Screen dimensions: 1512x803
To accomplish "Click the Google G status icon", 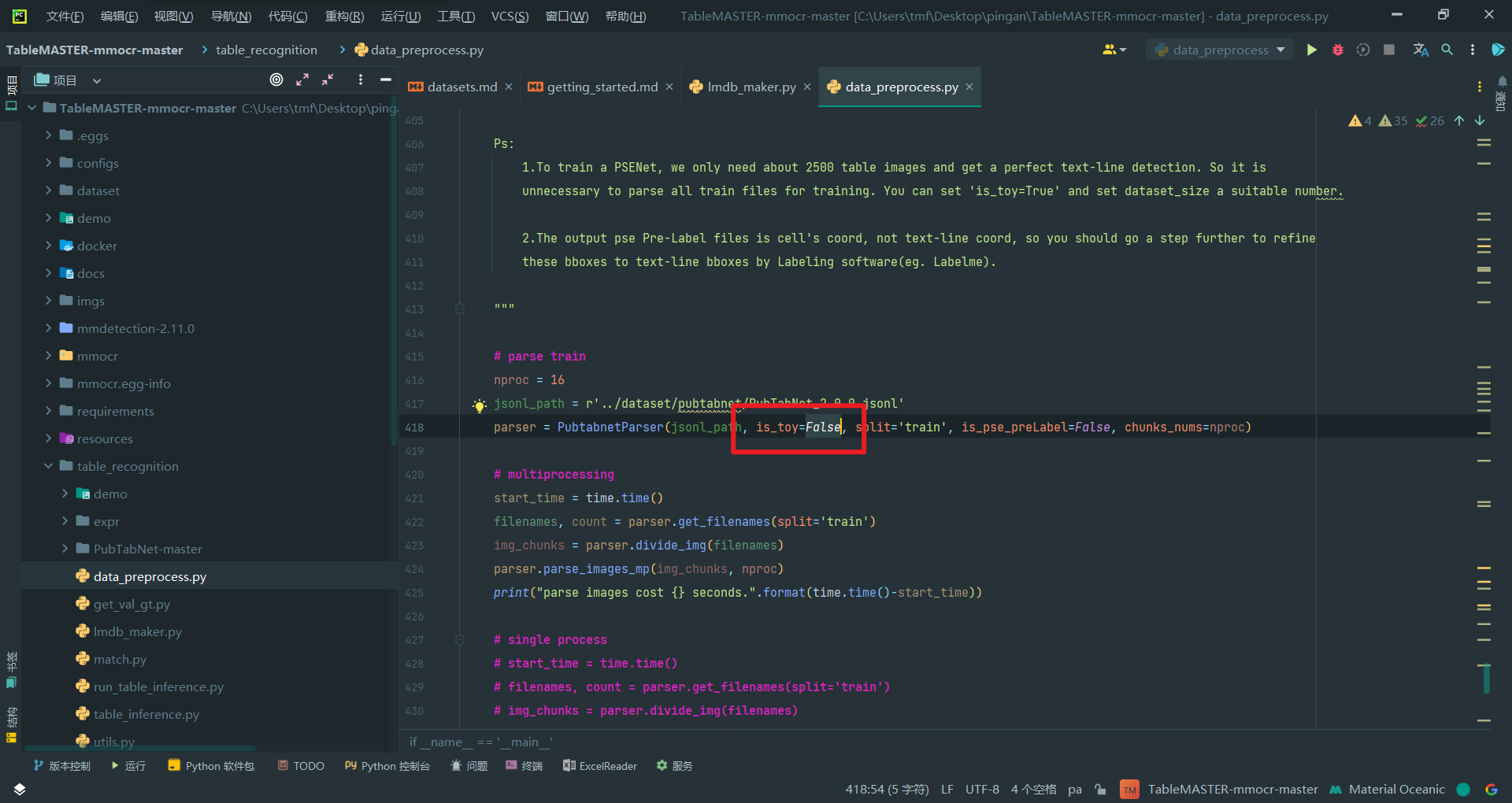I will [1491, 789].
